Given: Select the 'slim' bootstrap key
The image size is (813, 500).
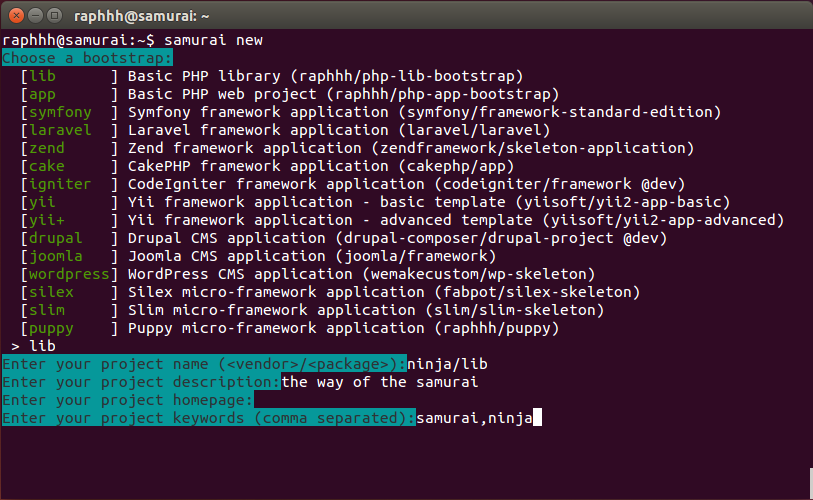Looking at the screenshot, I should pyautogui.click(x=47, y=310).
